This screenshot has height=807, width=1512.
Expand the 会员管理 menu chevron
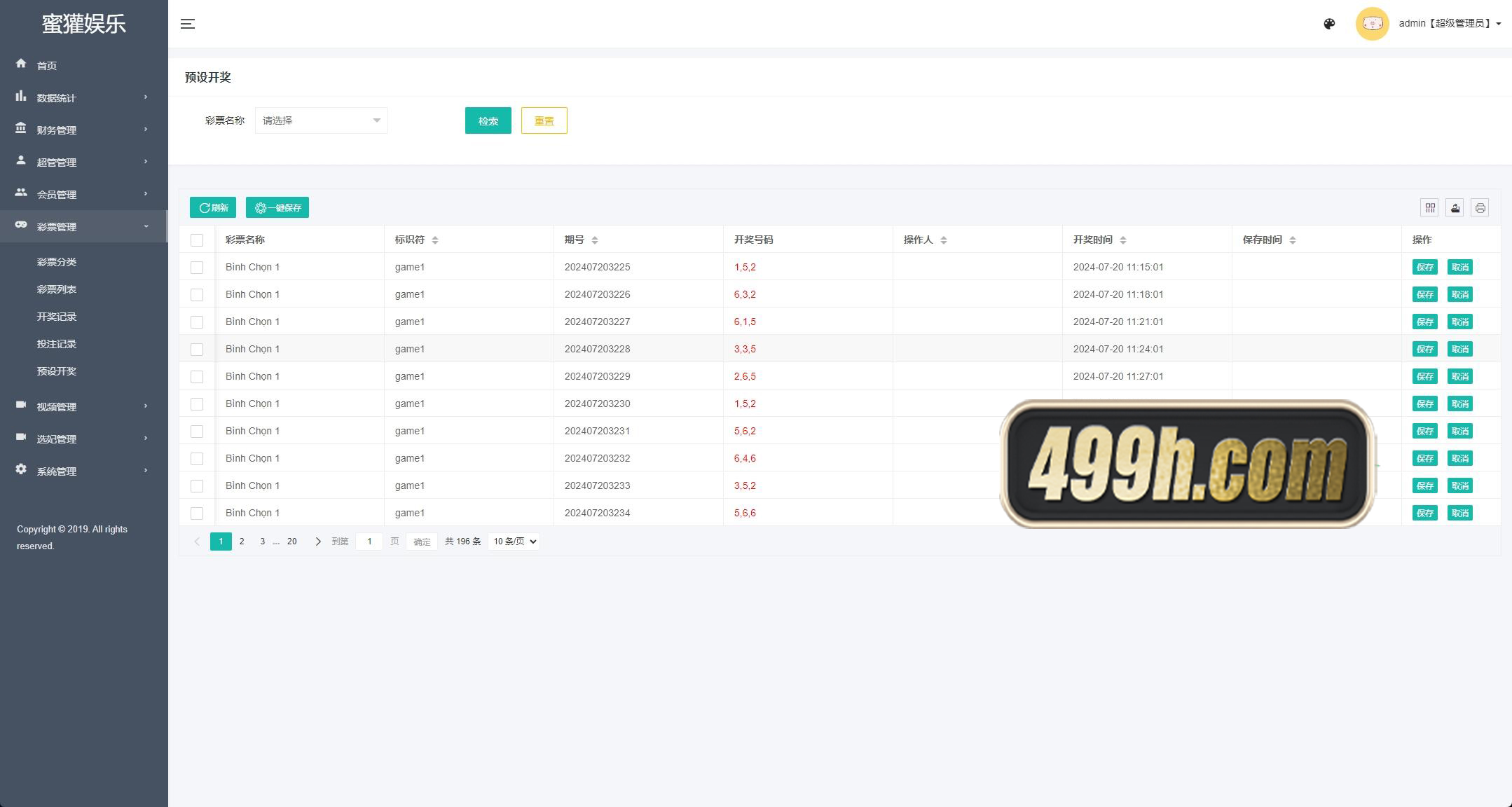click(146, 193)
